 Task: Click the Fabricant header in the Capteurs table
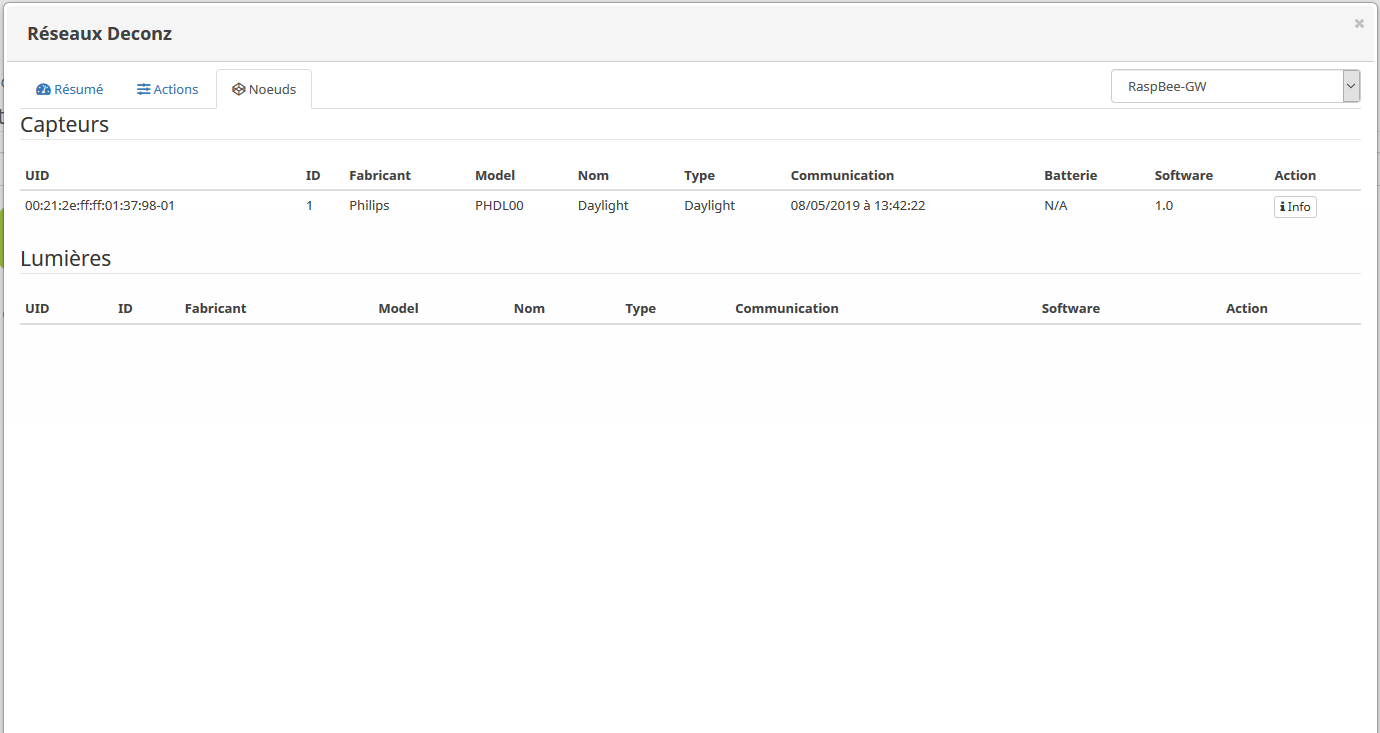pyautogui.click(x=380, y=175)
